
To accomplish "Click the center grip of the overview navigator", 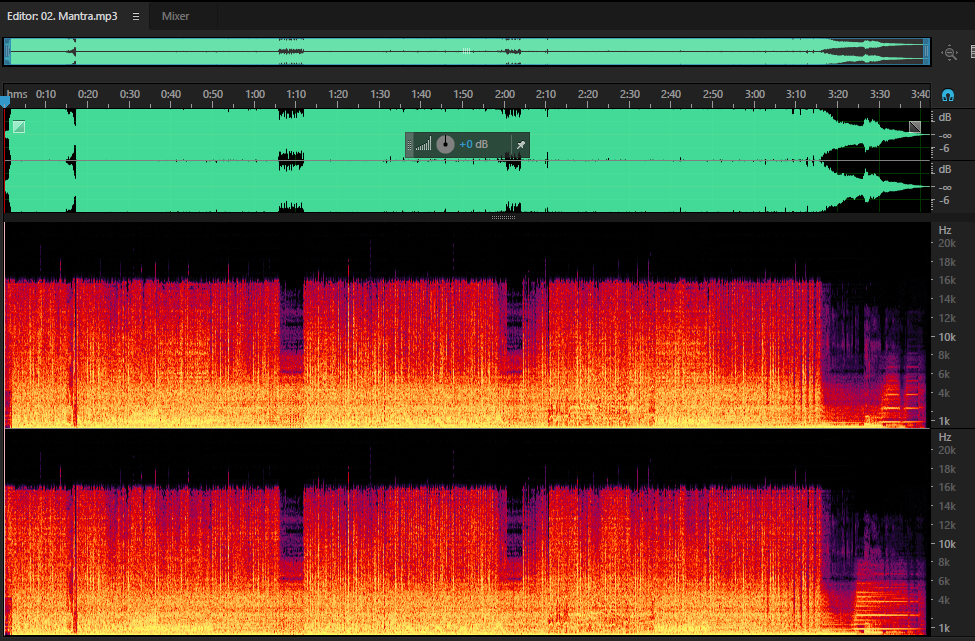I will [x=466, y=52].
